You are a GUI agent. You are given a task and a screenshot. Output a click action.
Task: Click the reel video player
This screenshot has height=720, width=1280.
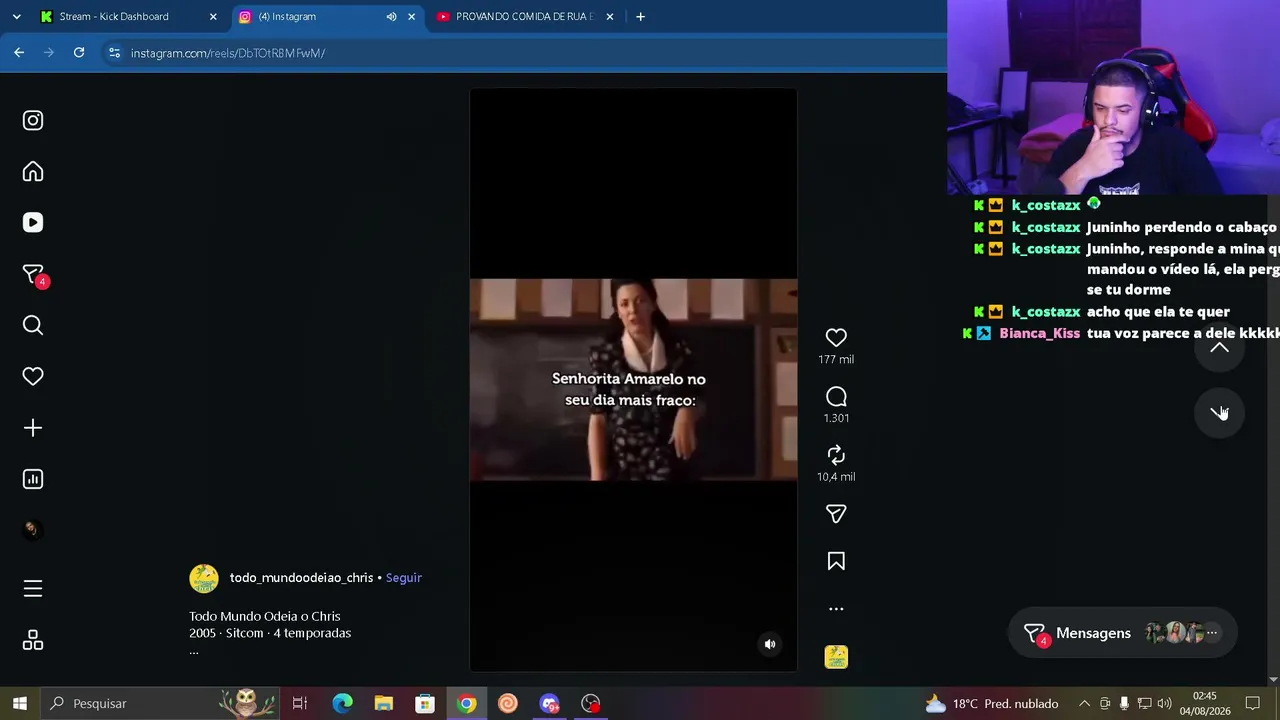pos(633,380)
